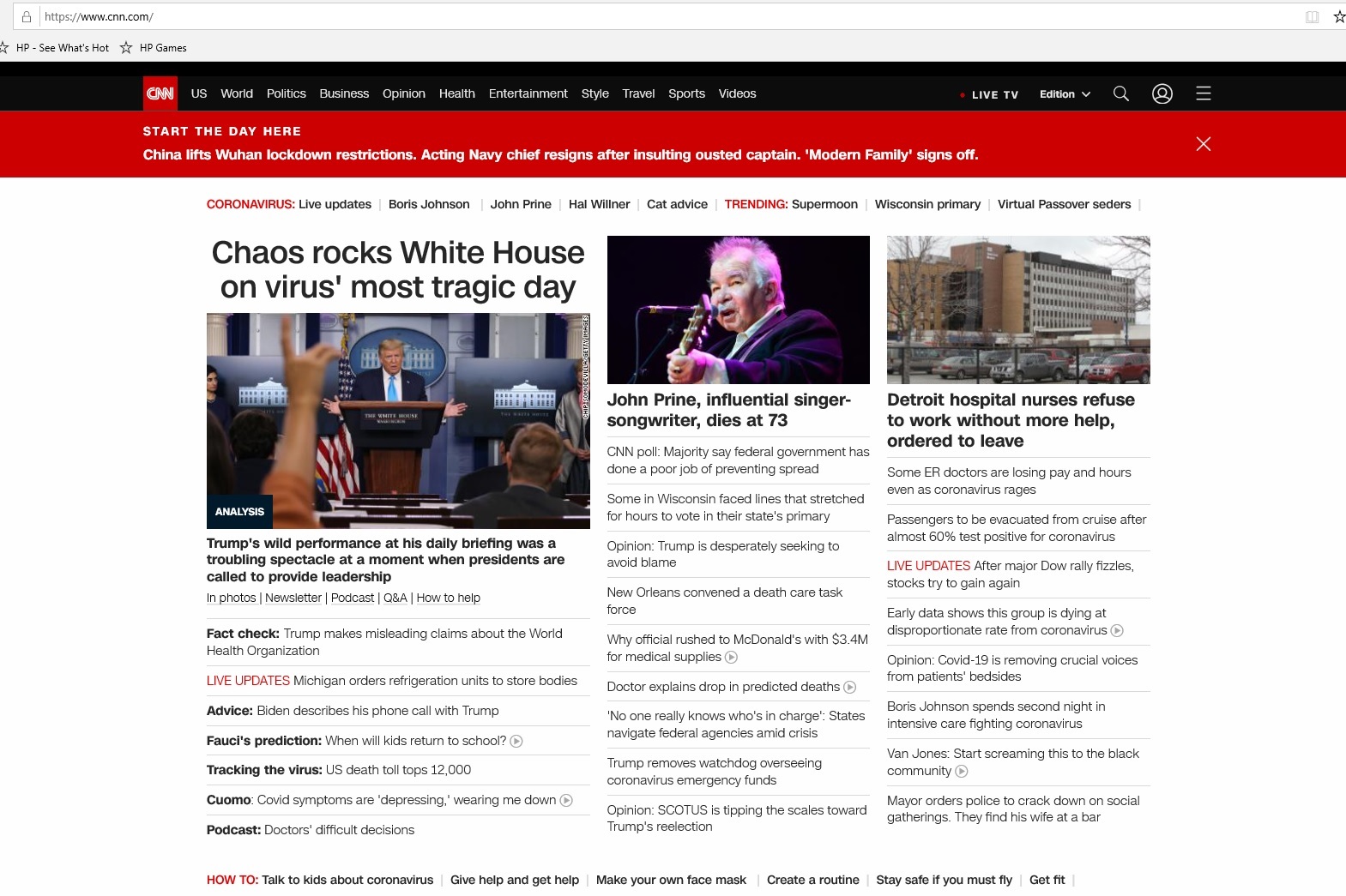Open the Entertainment section
The width and height of the screenshot is (1346, 896).
coord(528,93)
